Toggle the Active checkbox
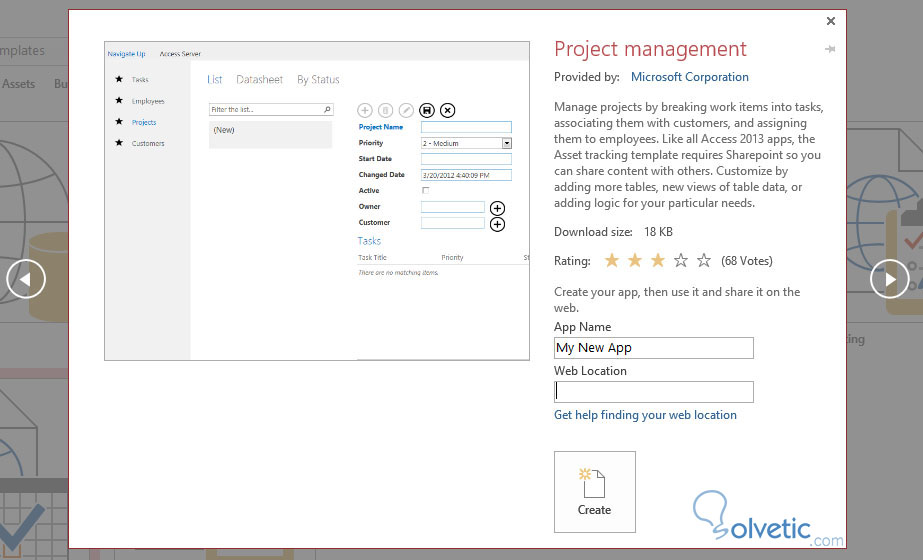The width and height of the screenshot is (923, 560). (x=426, y=190)
